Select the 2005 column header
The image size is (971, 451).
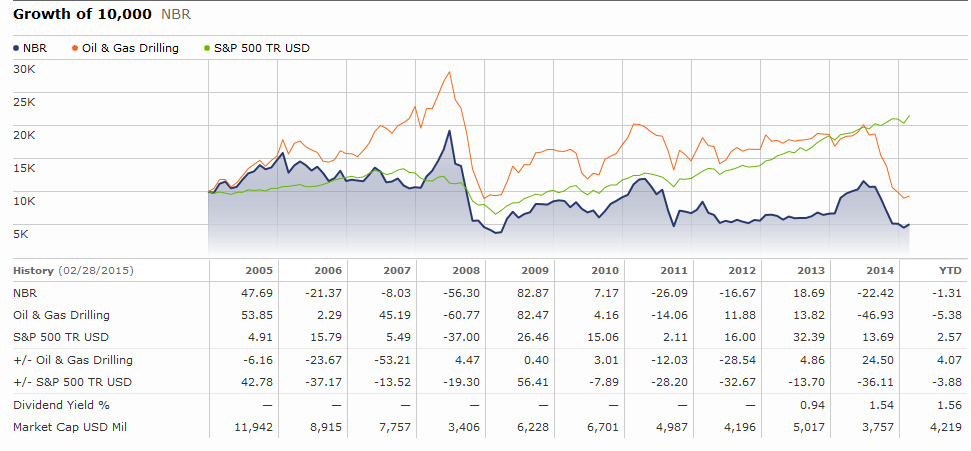[259, 271]
